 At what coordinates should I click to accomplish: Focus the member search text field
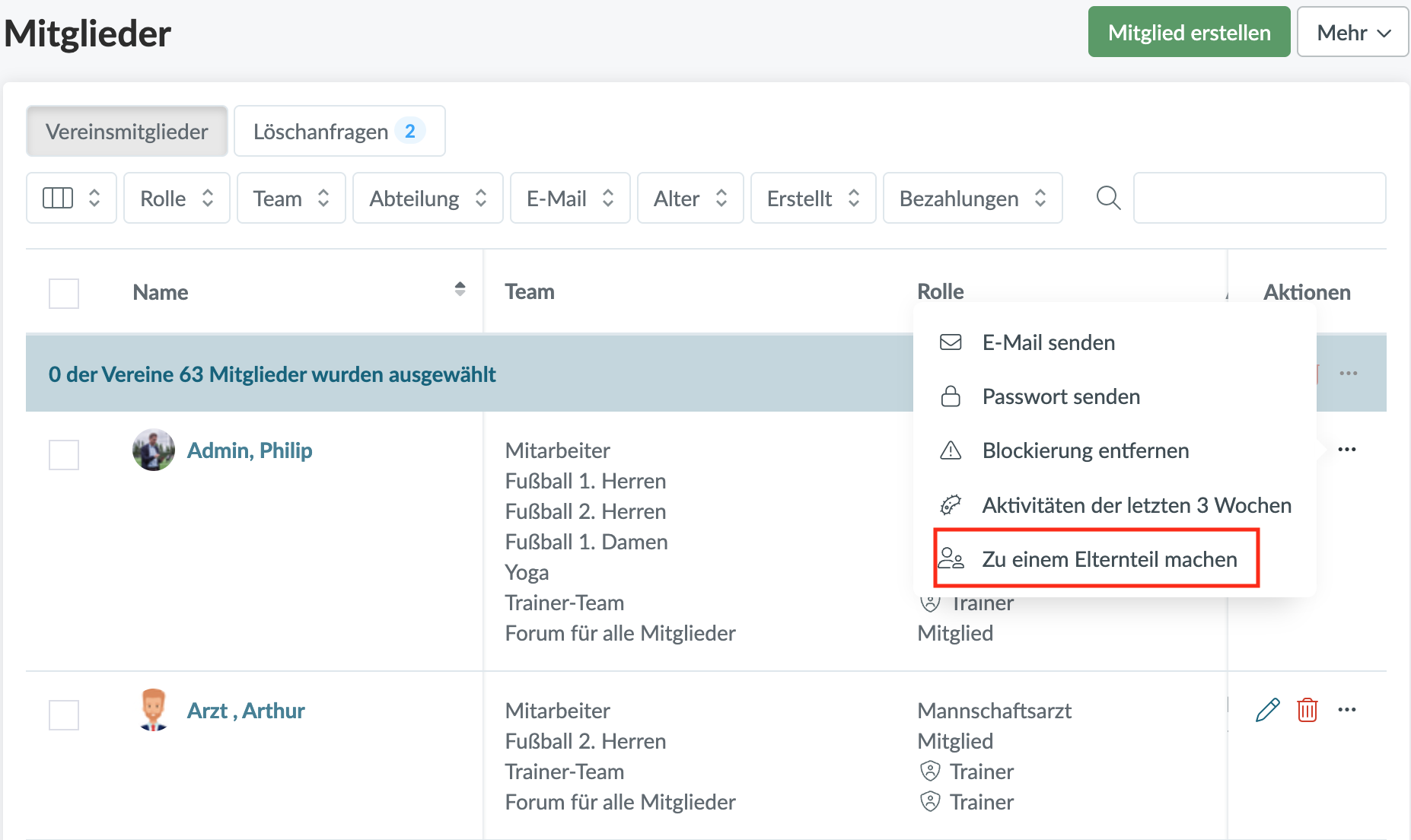[1259, 199]
